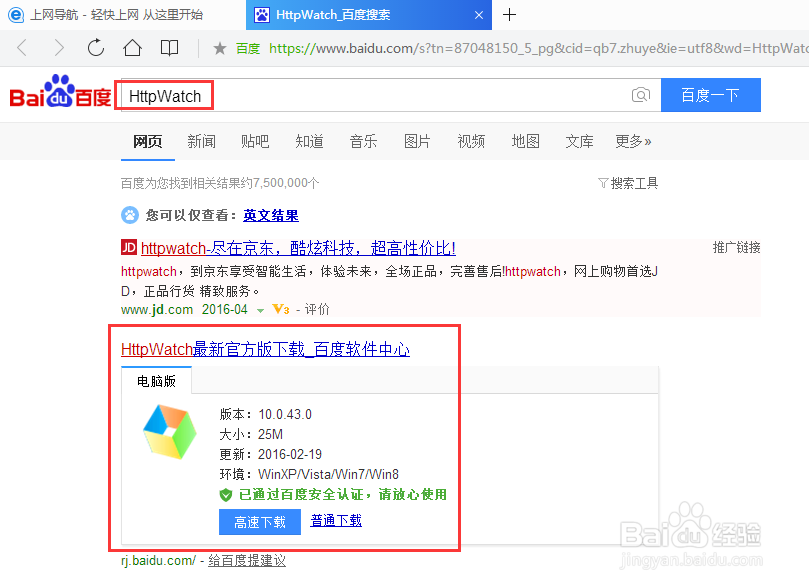Click the JD icon beside the ad result

(128, 247)
